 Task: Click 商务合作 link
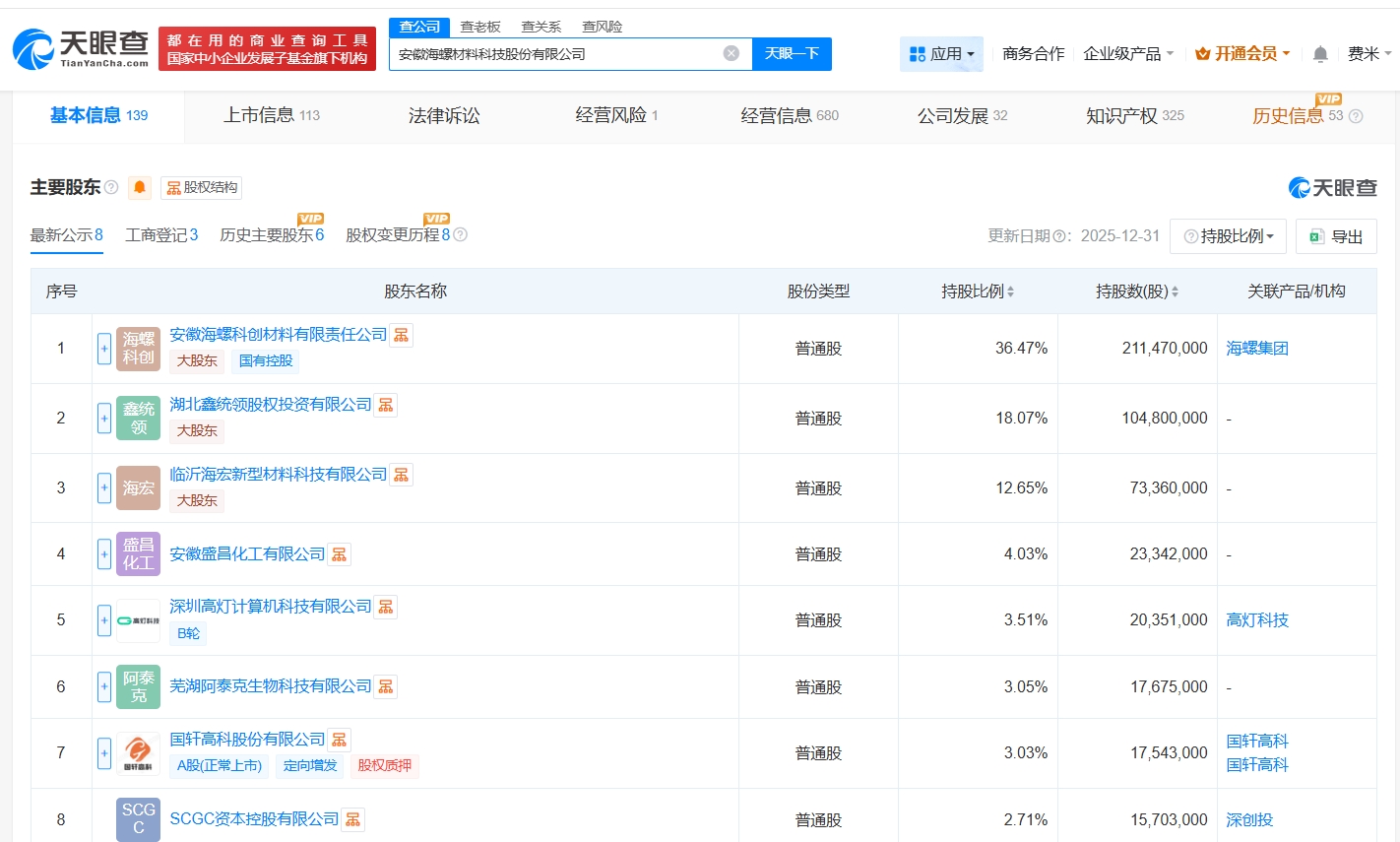[x=1034, y=54]
